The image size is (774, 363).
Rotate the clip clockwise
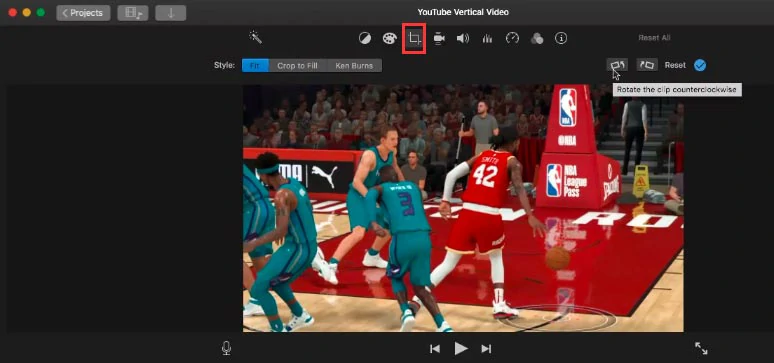(x=647, y=65)
